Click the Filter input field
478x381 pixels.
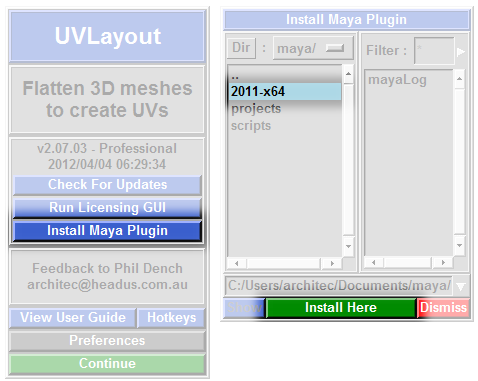coord(434,51)
